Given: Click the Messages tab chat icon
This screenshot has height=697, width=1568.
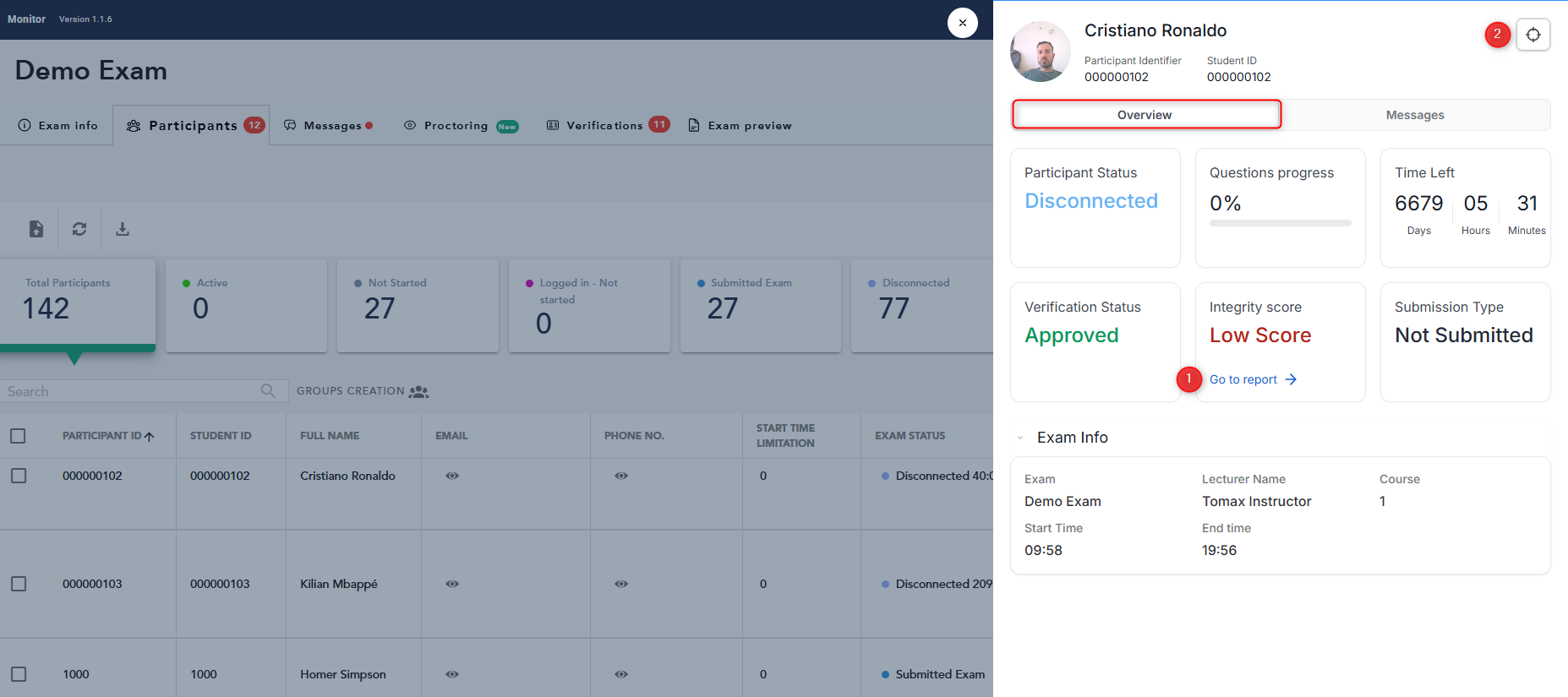Looking at the screenshot, I should pos(290,125).
